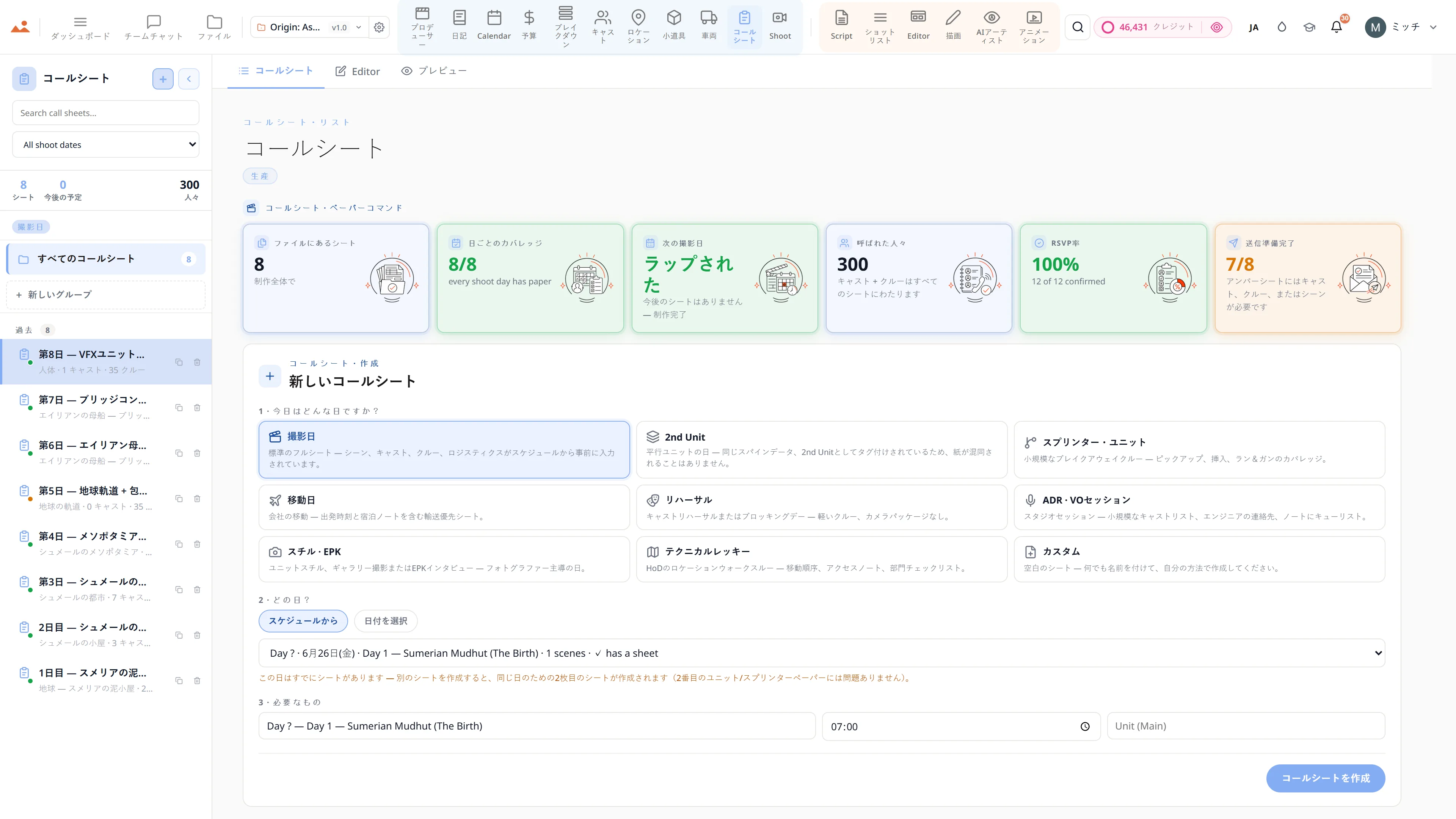Image resolution: width=1456 pixels, height=819 pixels.
Task: Select the 2nd Unit sheet type
Action: tap(821, 449)
